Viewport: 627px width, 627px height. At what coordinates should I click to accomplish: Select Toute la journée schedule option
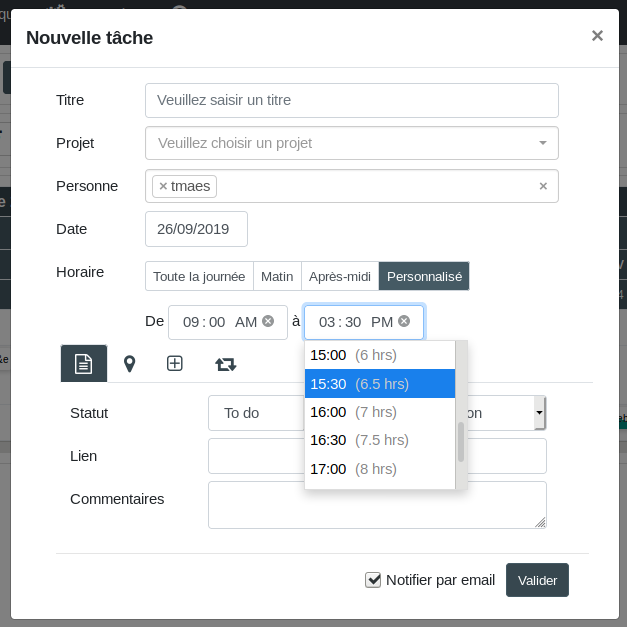[x=199, y=276]
